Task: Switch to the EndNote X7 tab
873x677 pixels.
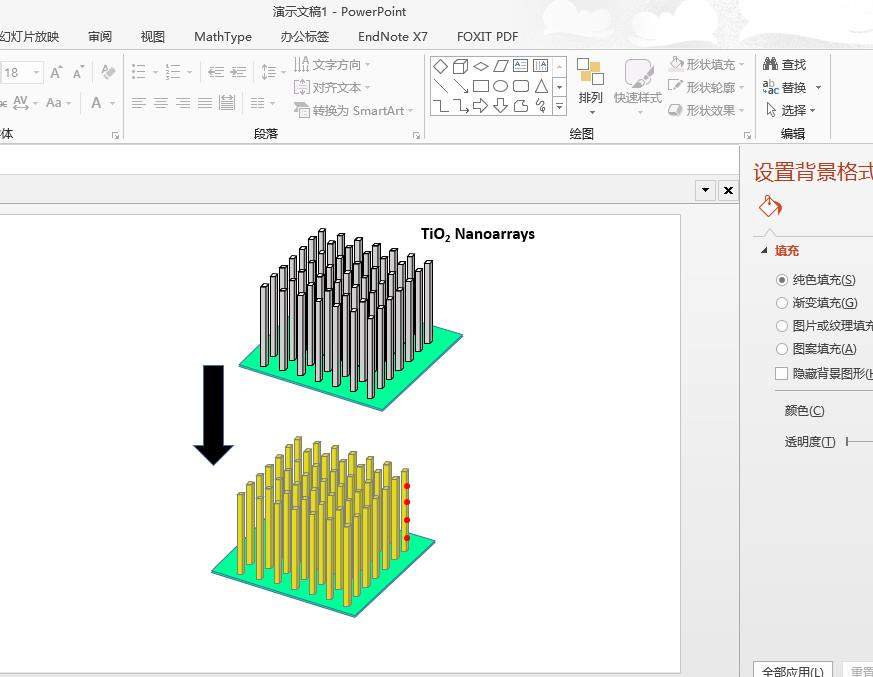Action: [392, 37]
